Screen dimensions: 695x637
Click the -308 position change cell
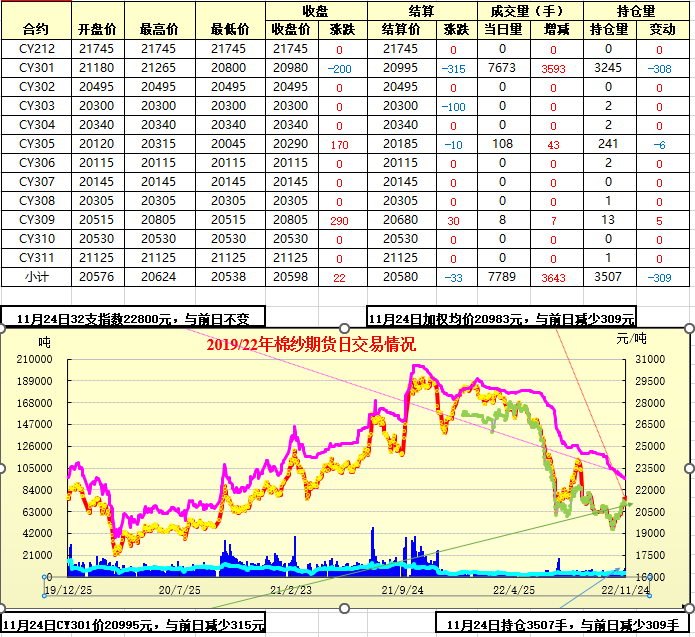pos(659,68)
